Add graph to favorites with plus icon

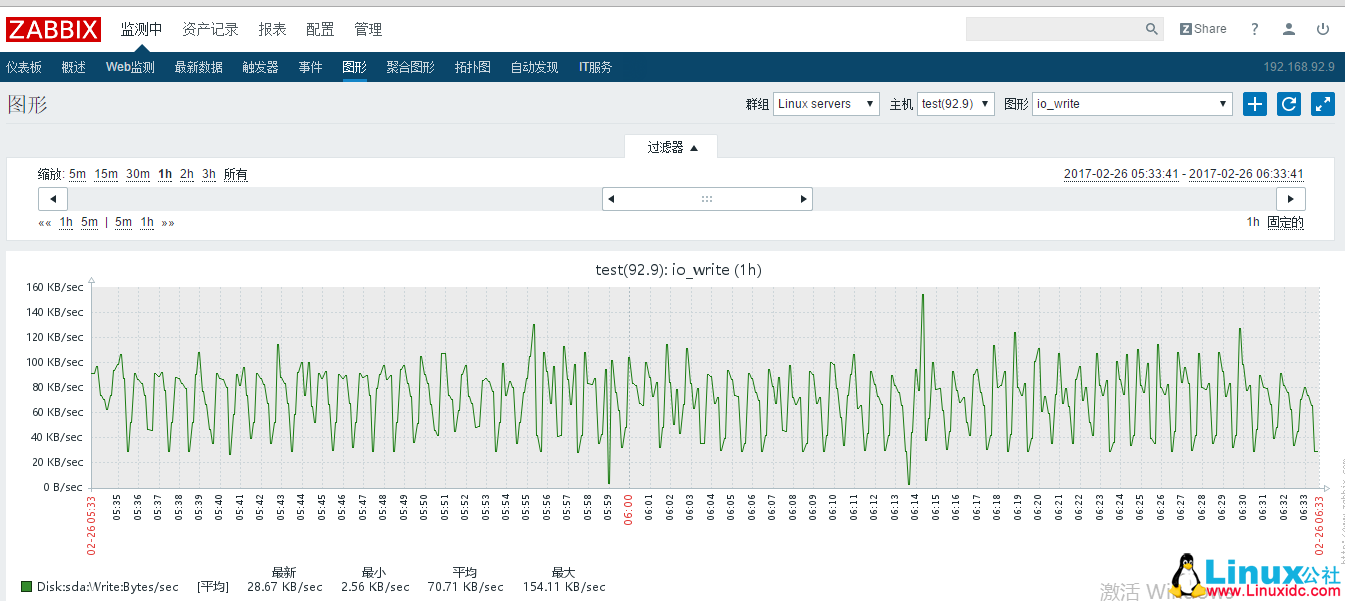[x=1254, y=104]
